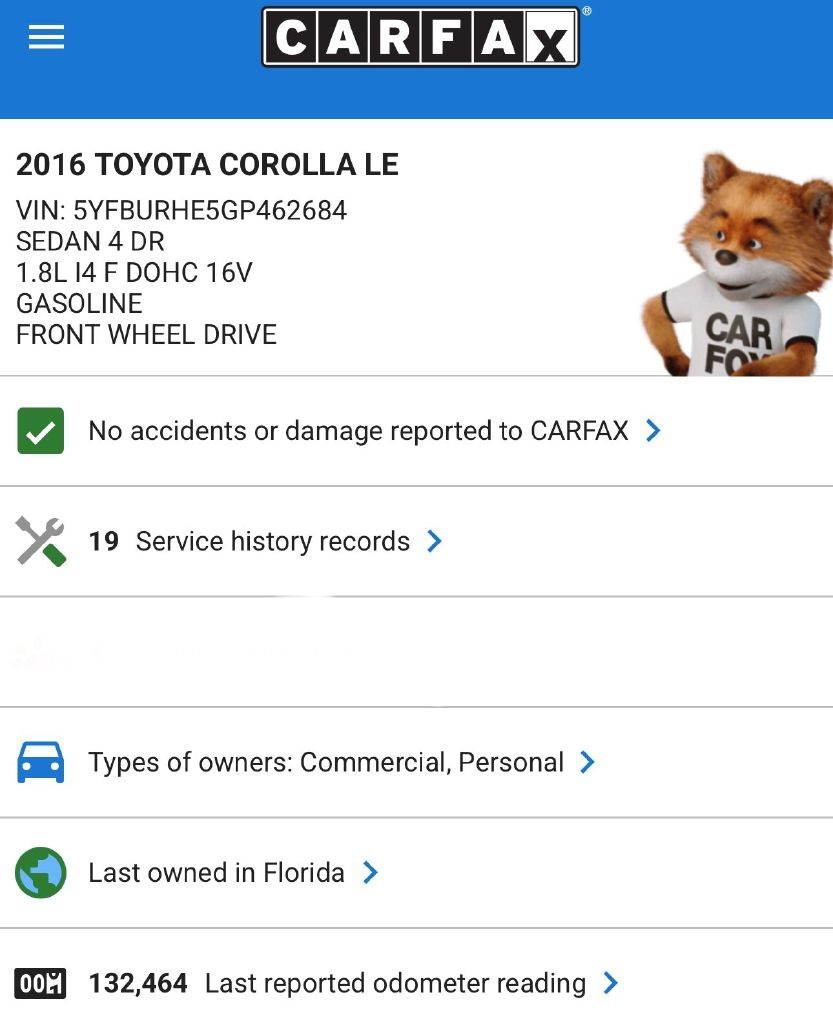The width and height of the screenshot is (833, 1024).
Task: Open Service history records link
Action: pyautogui.click(x=272, y=541)
